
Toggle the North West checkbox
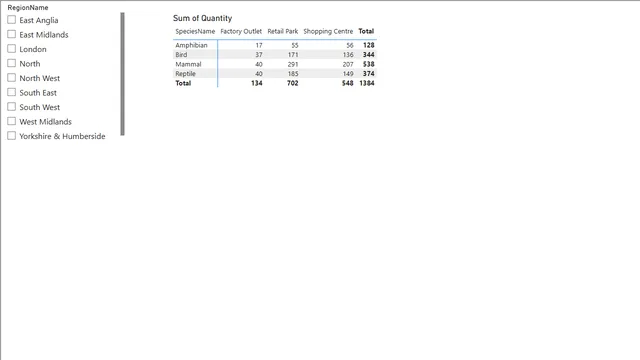coord(11,78)
